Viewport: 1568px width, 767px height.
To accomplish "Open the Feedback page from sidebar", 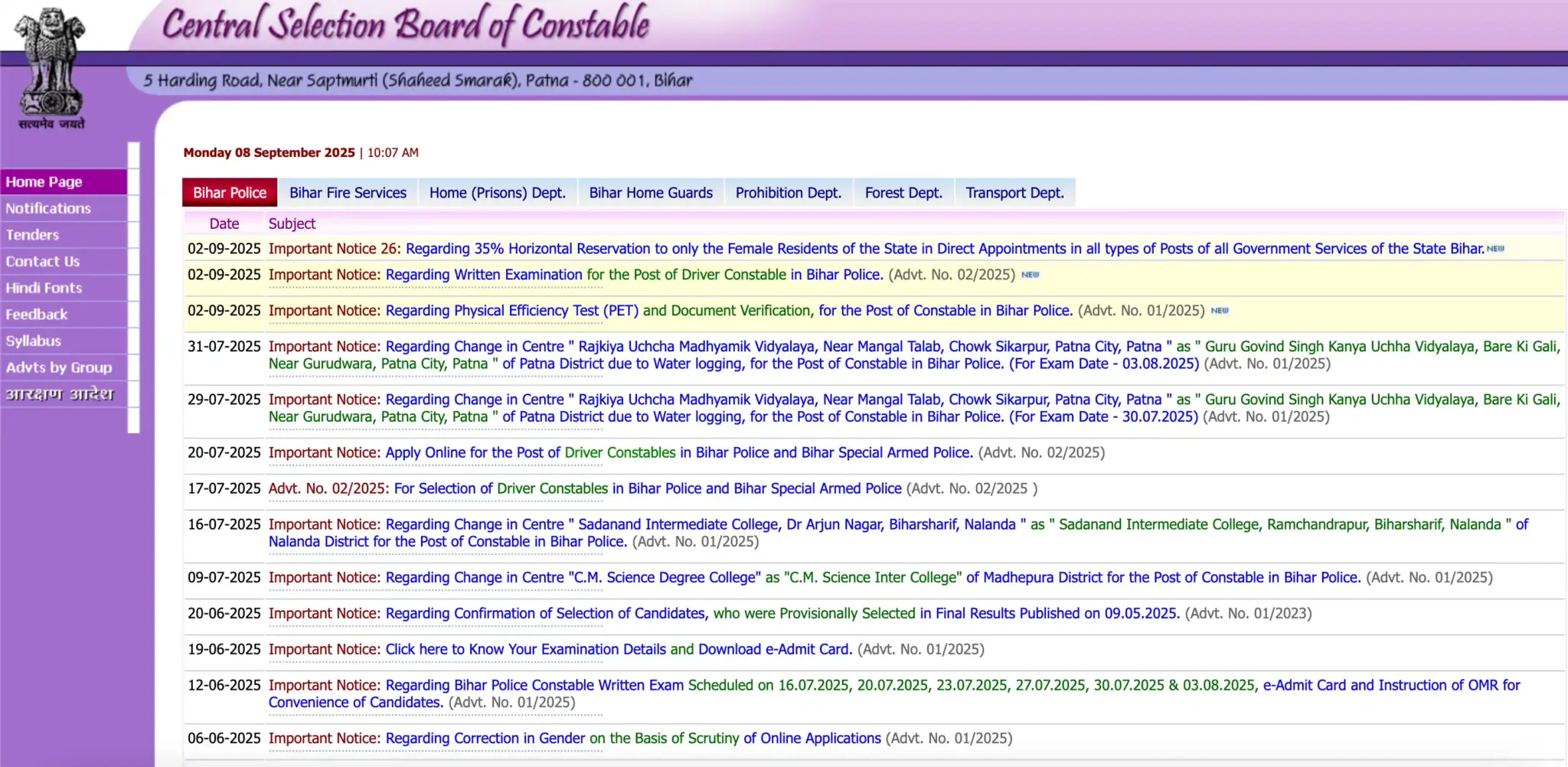I will (37, 315).
